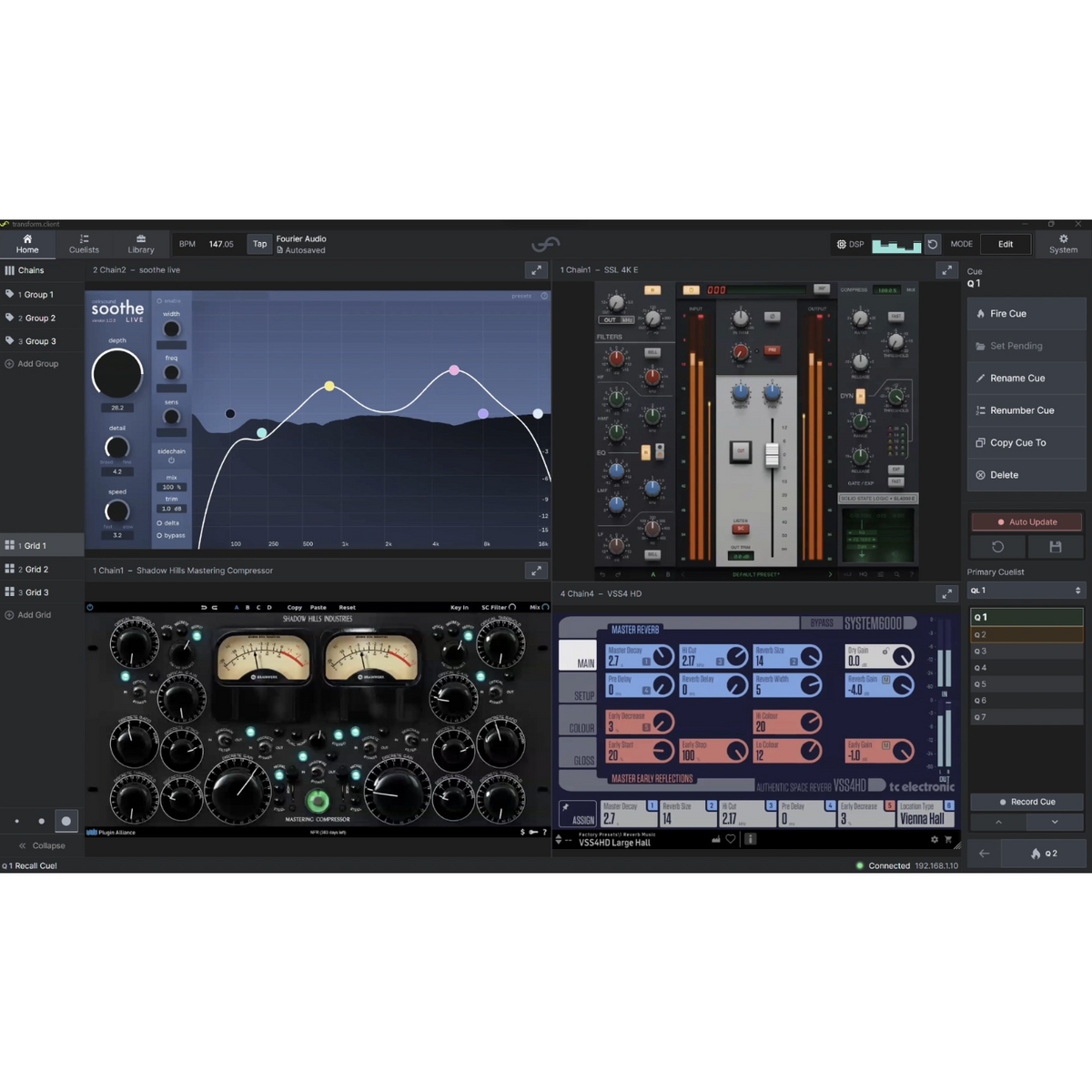Open the Home tab
Viewport: 1092px width, 1092px height.
click(27, 244)
